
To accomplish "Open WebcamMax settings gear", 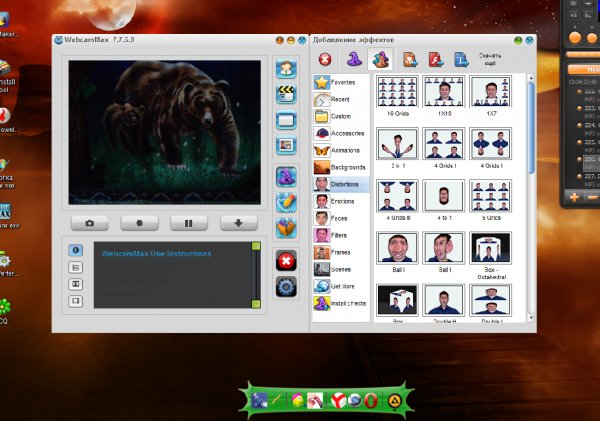I will pyautogui.click(x=286, y=287).
